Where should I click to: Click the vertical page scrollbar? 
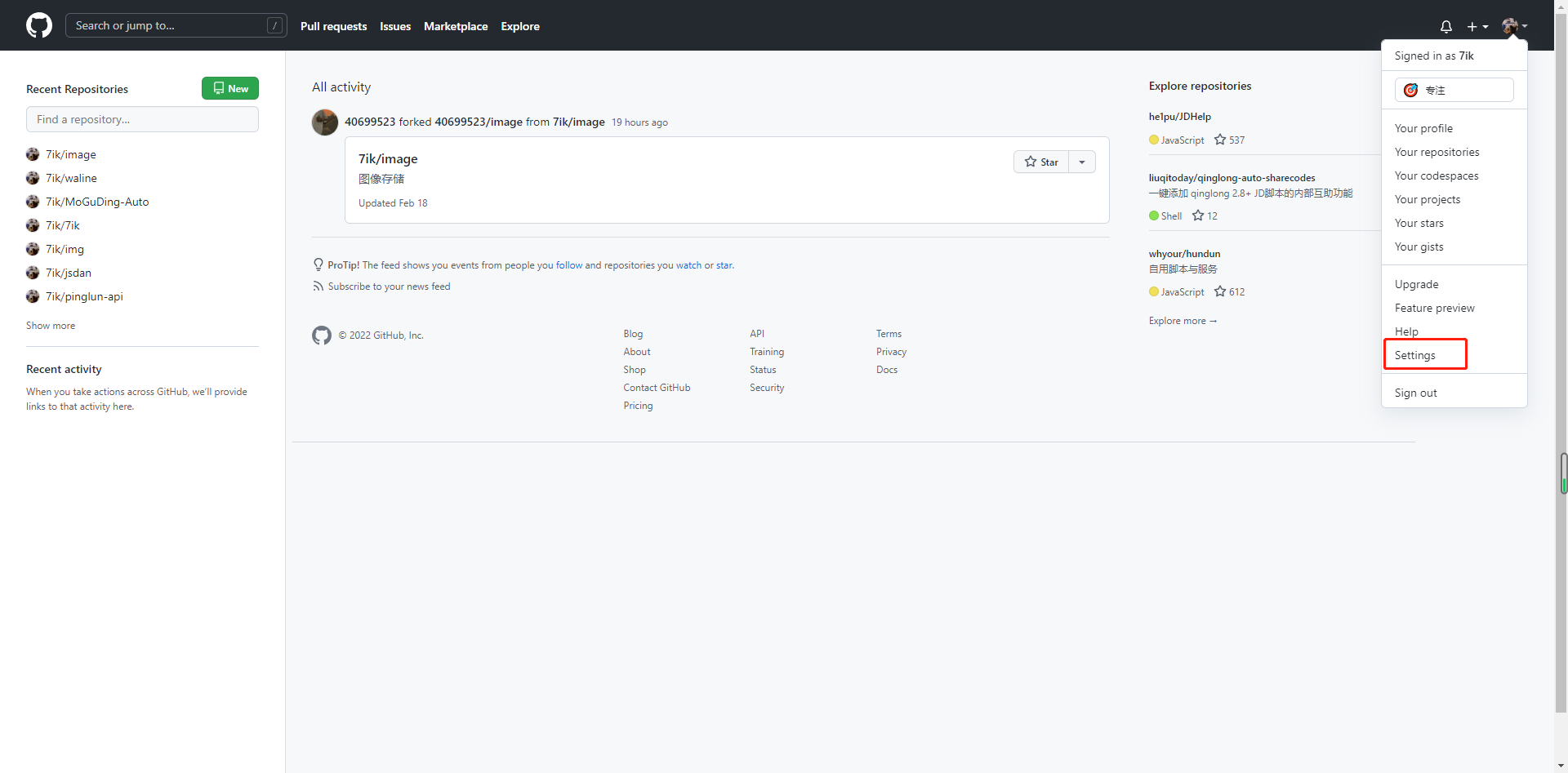coord(1562,472)
